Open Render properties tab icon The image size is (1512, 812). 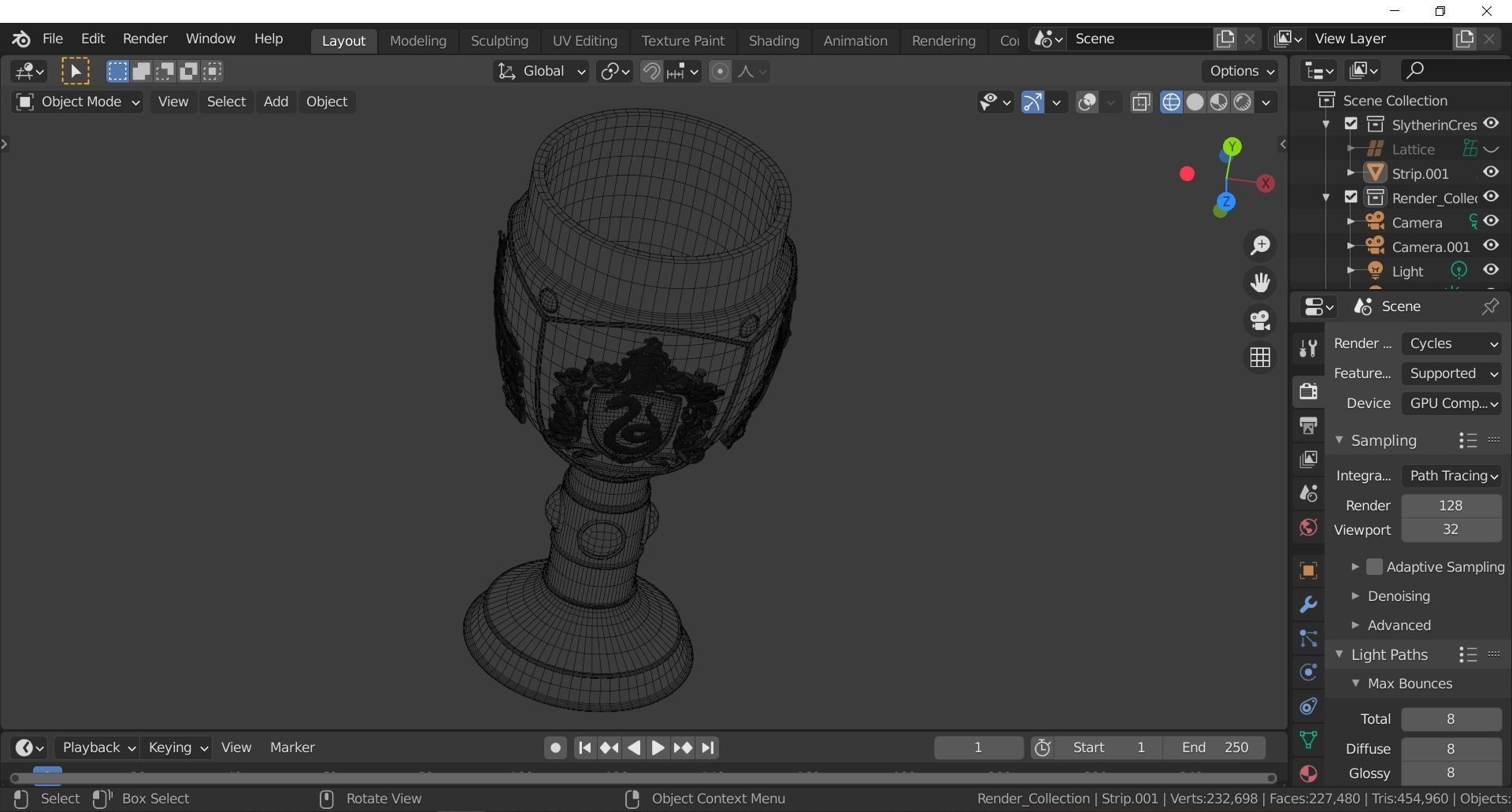[1308, 391]
